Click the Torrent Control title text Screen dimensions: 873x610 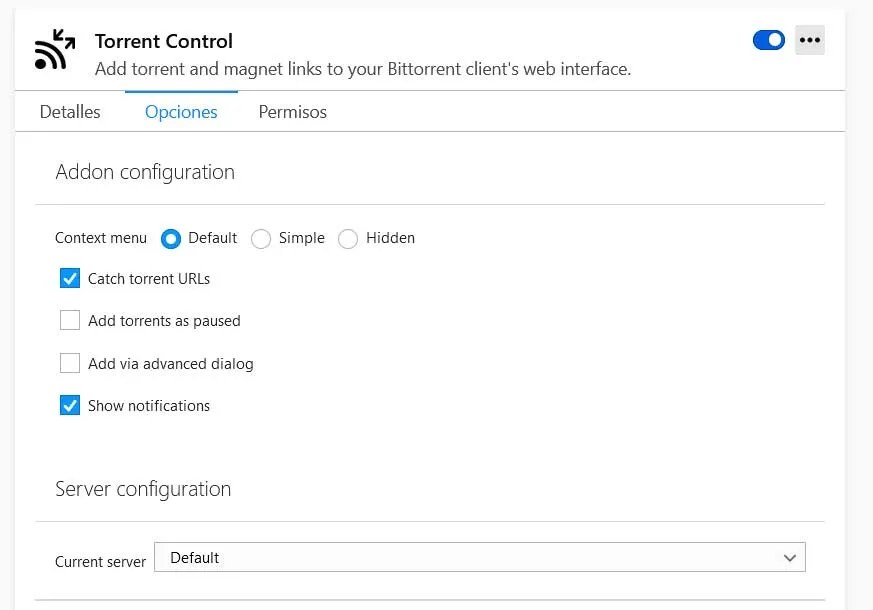pyautogui.click(x=164, y=41)
